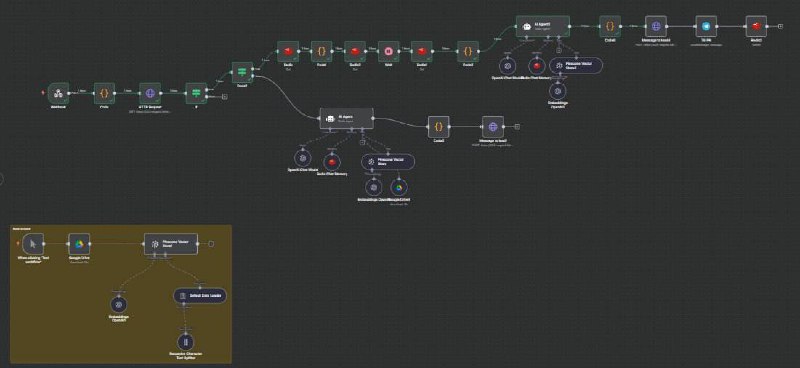Select the Webhook trigger node

point(58,93)
